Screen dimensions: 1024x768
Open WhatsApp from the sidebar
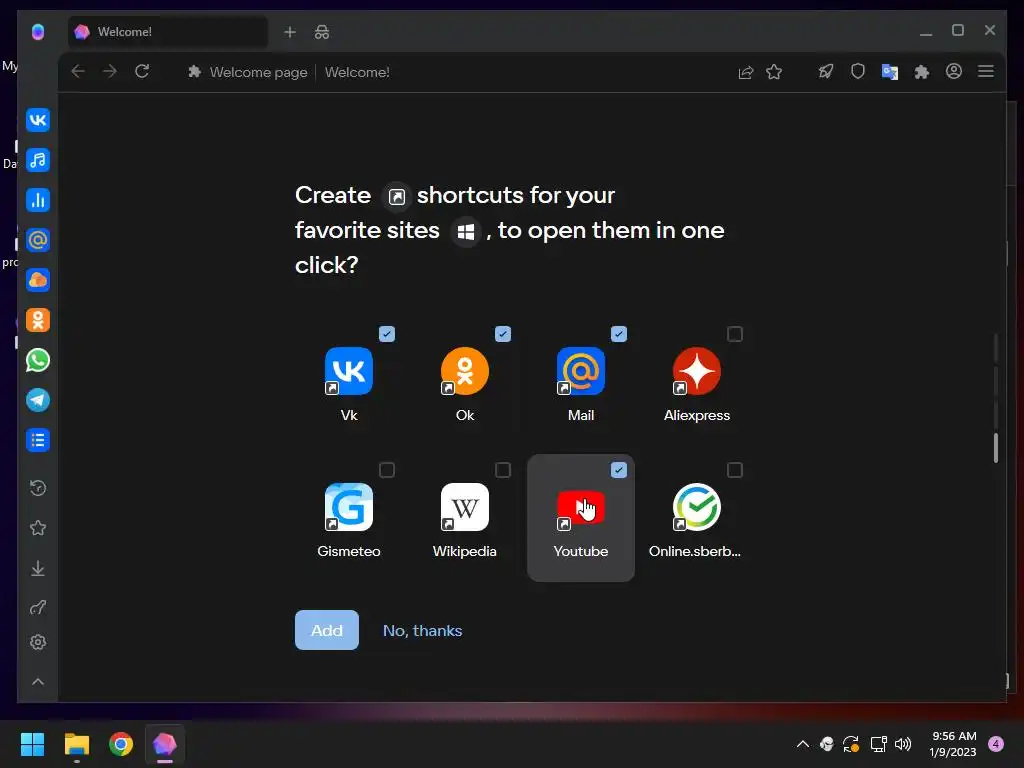click(38, 360)
